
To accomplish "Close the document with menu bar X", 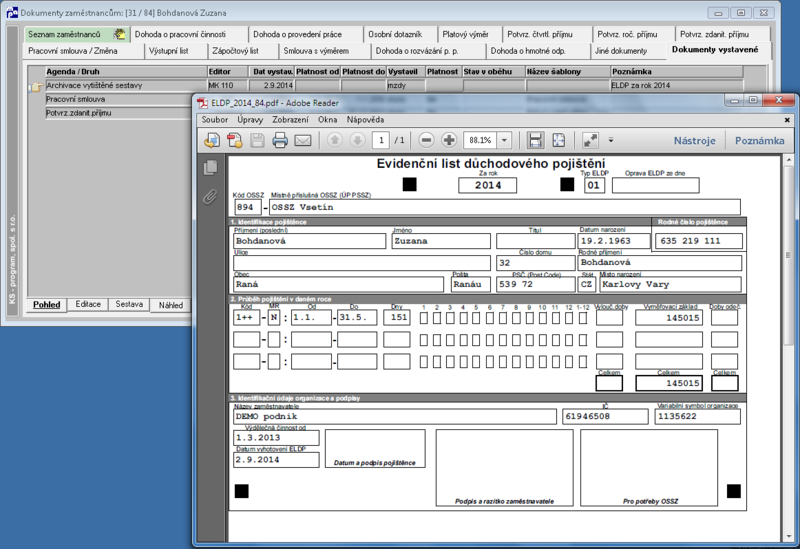I will [787, 120].
